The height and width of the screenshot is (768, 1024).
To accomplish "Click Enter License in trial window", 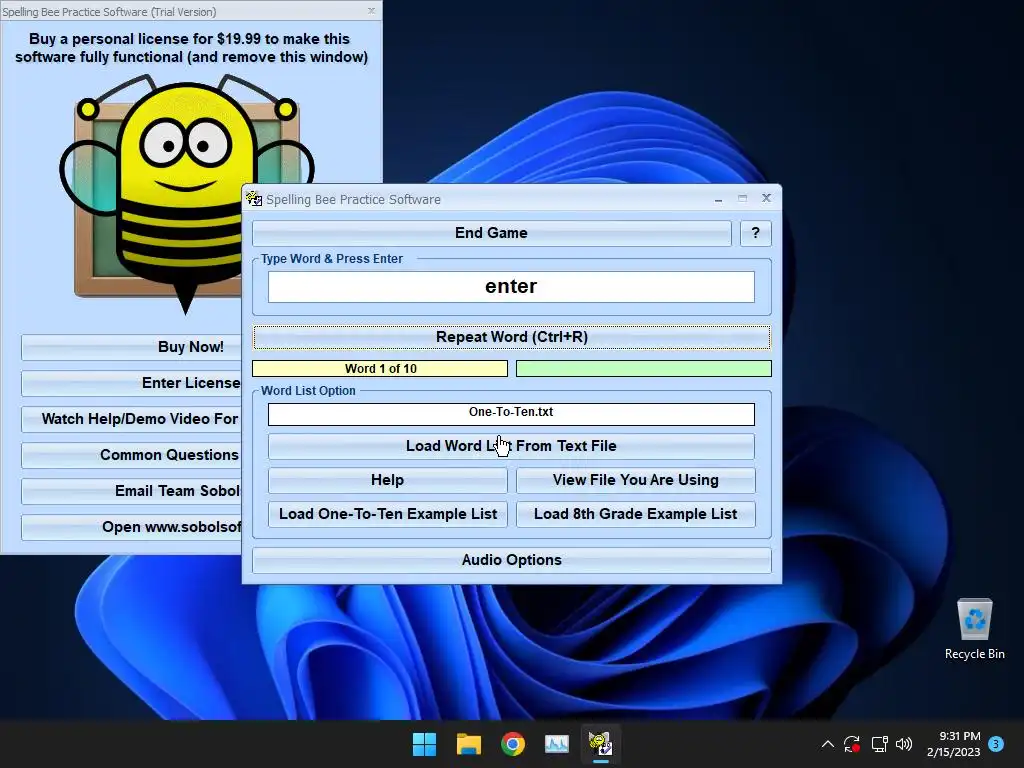I will (132, 383).
